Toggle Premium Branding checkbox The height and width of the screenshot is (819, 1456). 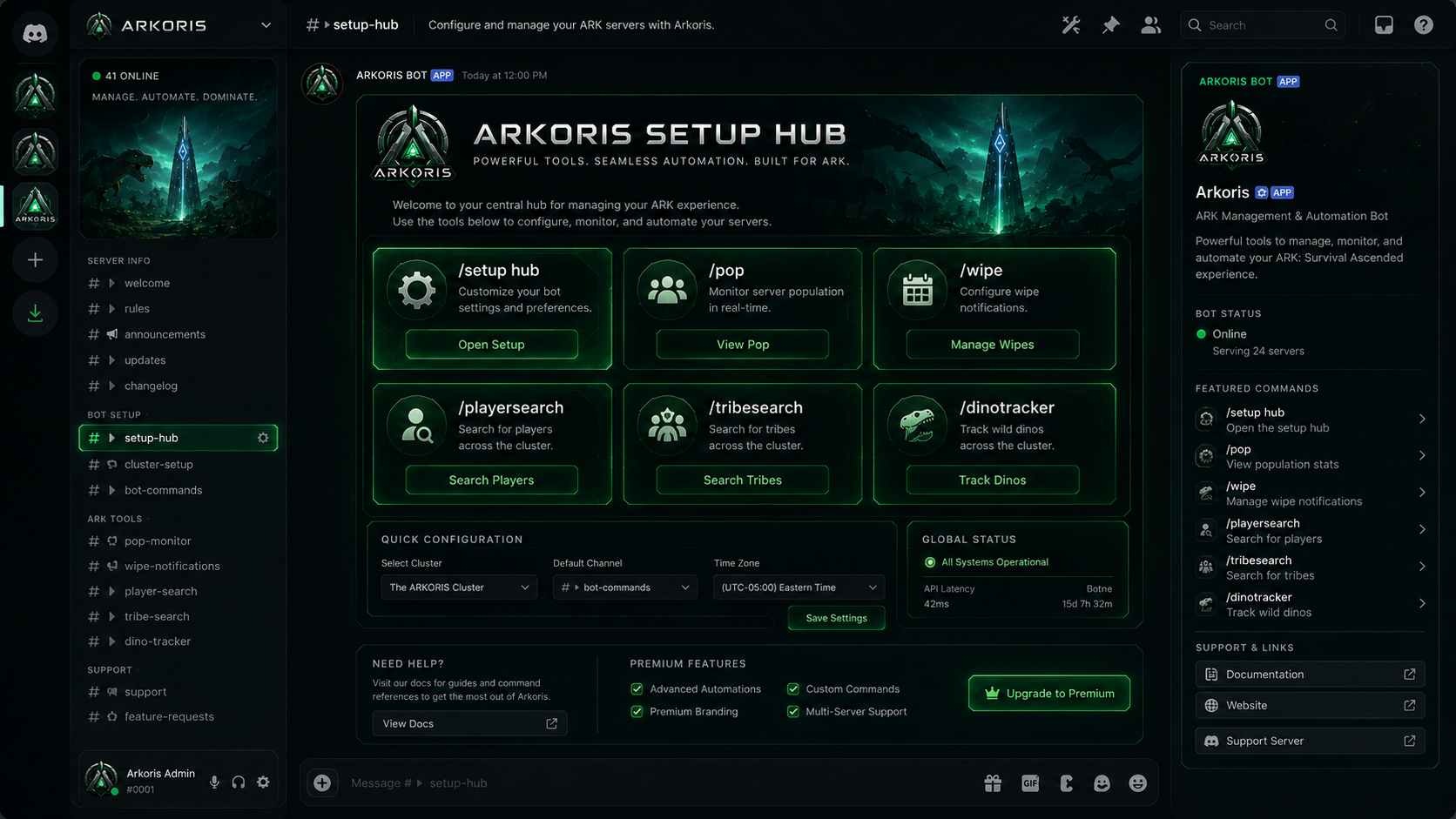[x=637, y=712]
